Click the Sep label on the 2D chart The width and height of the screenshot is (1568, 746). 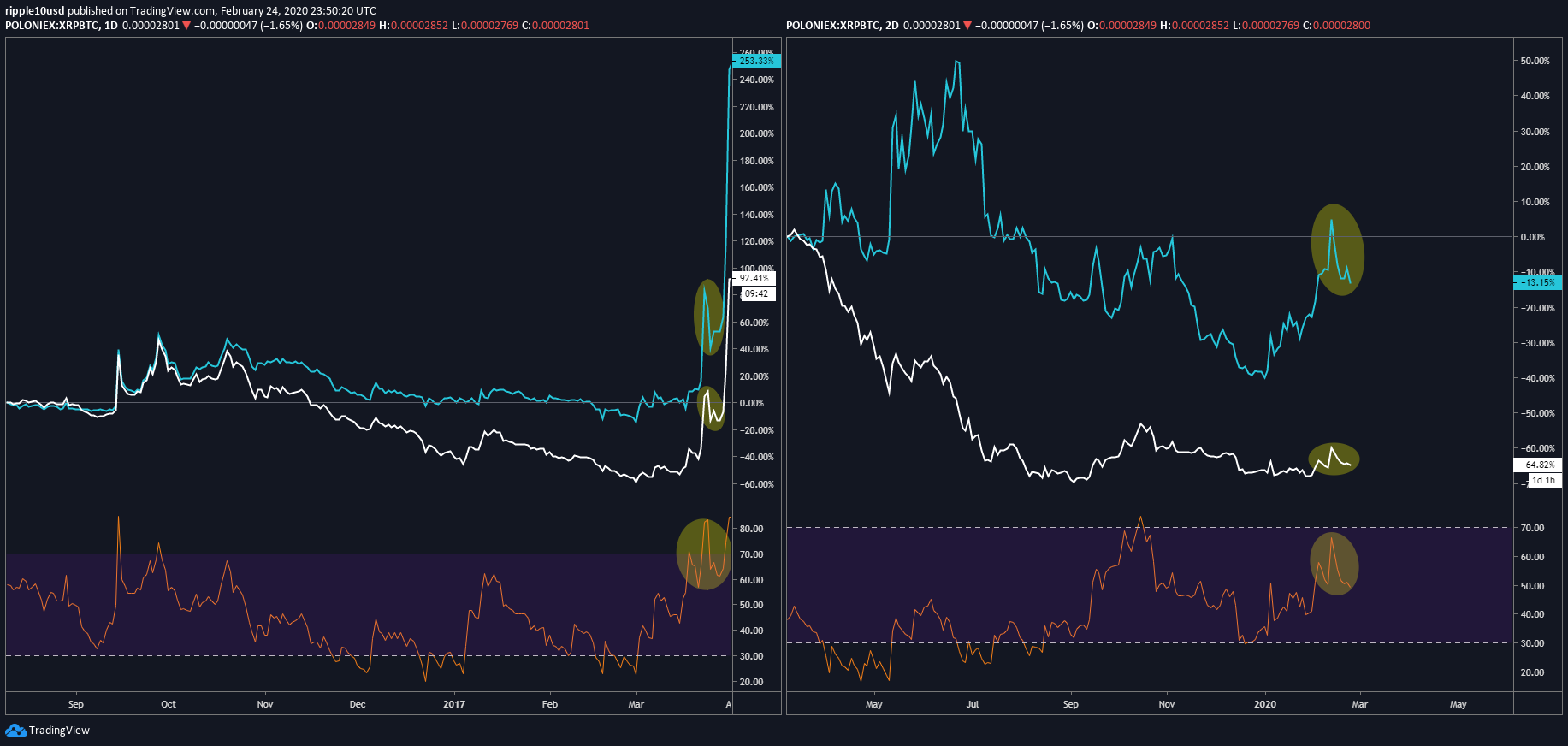[1071, 704]
